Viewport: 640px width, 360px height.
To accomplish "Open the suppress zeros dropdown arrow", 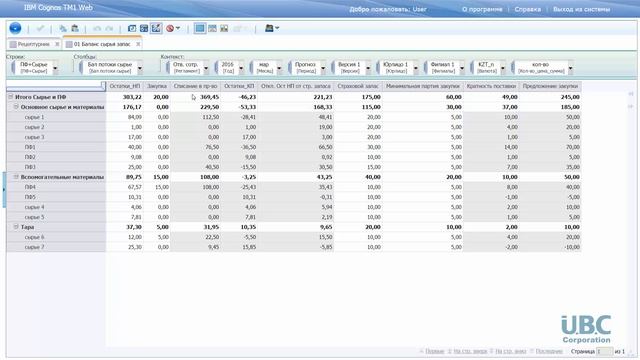I will coord(178,28).
